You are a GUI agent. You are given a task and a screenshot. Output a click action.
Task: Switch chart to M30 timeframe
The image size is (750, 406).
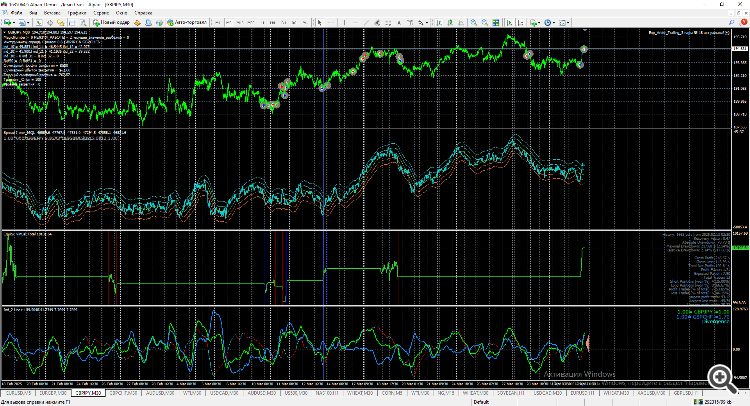point(250,22)
